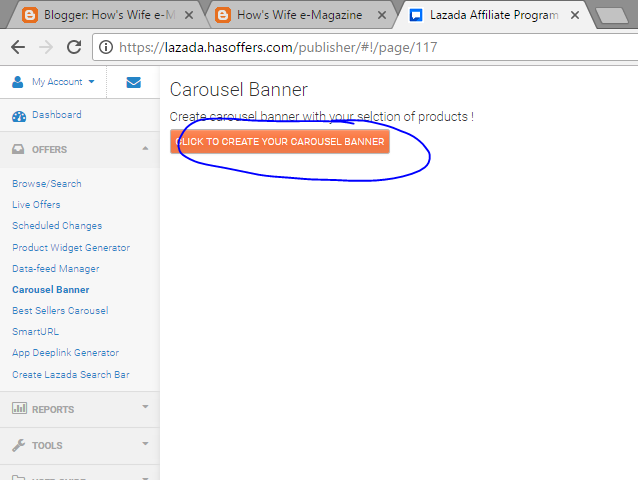The height and width of the screenshot is (480, 638).
Task: Open the Dashboard link
Action: [57, 115]
